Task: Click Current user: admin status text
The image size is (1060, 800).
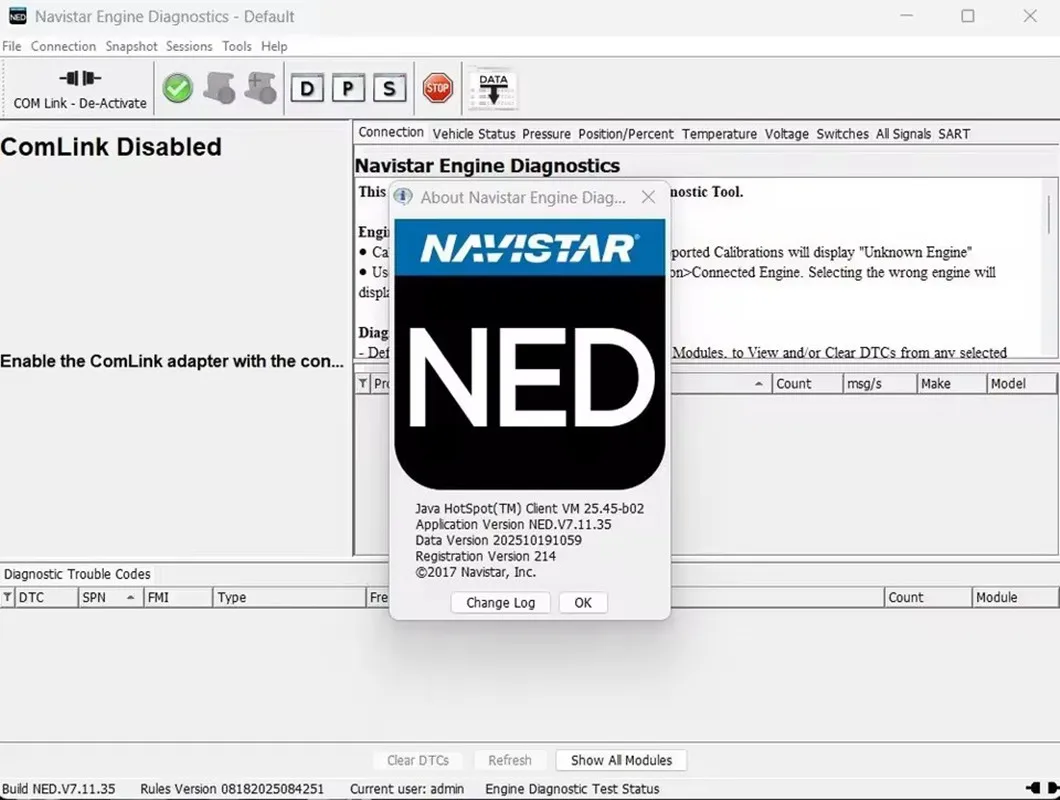Action: 407,789
